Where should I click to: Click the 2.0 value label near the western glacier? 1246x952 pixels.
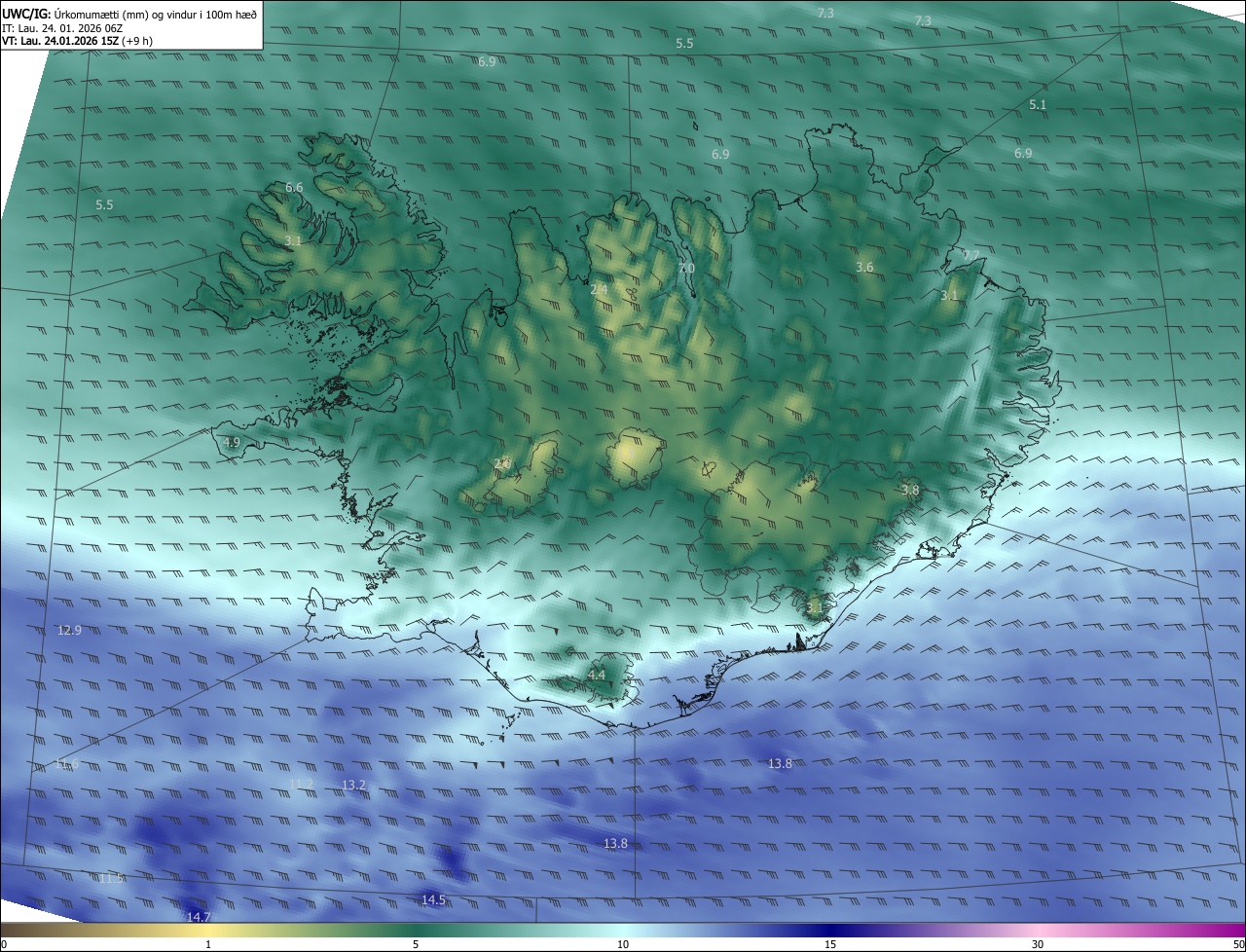(502, 463)
